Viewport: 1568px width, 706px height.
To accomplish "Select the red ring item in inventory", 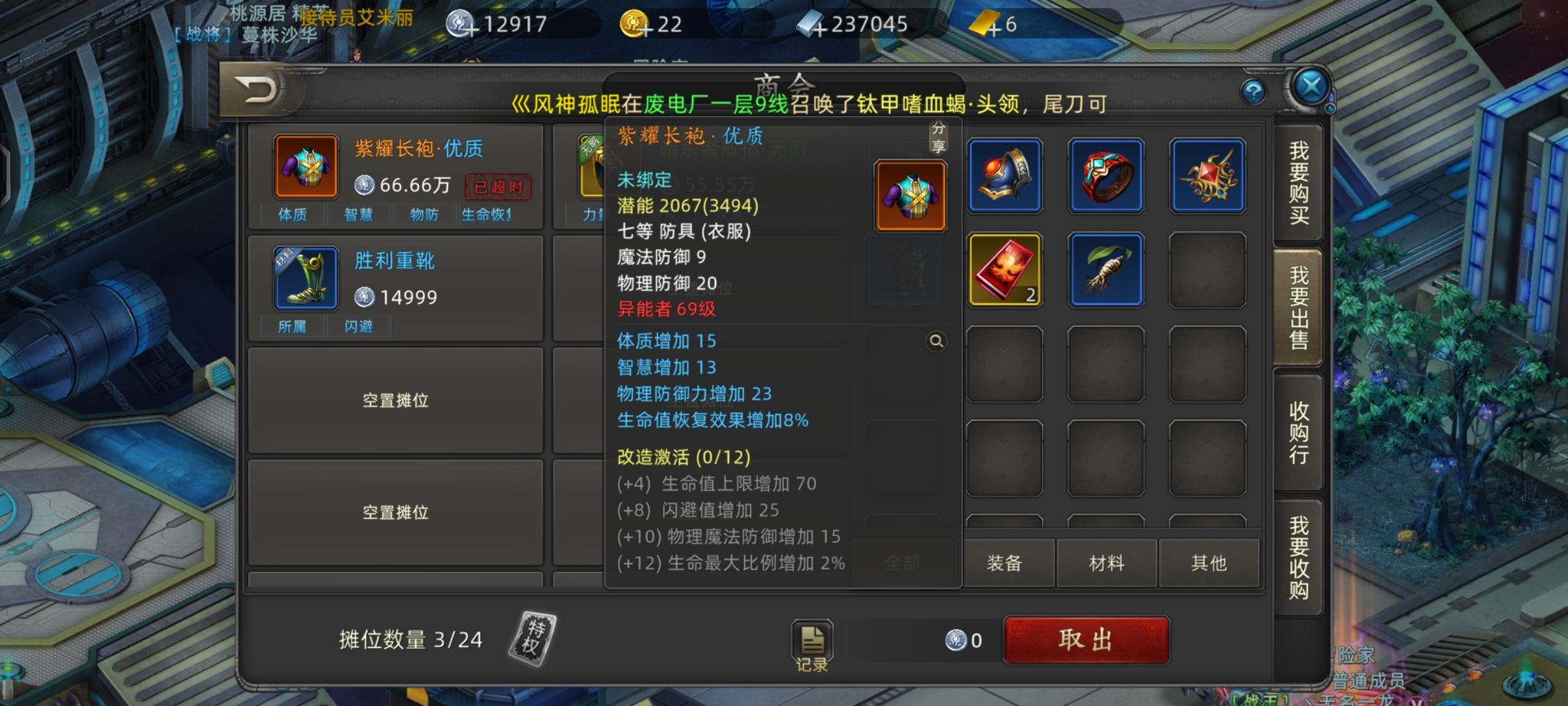I will click(1106, 176).
